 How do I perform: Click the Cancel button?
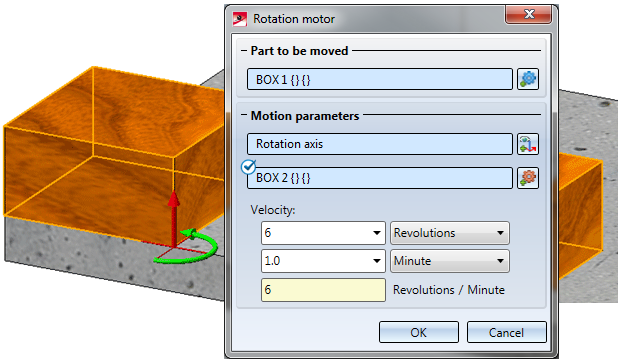click(507, 332)
